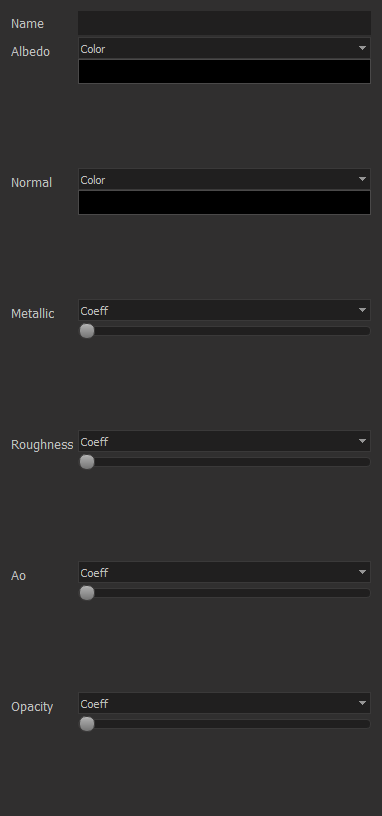This screenshot has width=382, height=816.
Task: Click the Opacity slider handle
Action: point(87,724)
